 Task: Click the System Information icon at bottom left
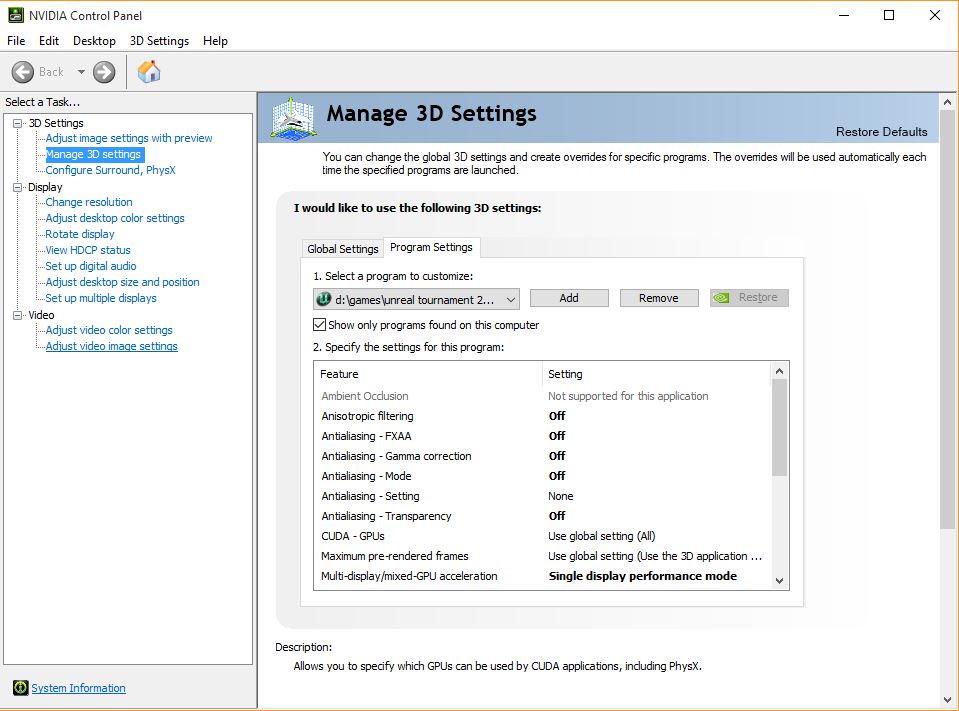pyautogui.click(x=20, y=688)
